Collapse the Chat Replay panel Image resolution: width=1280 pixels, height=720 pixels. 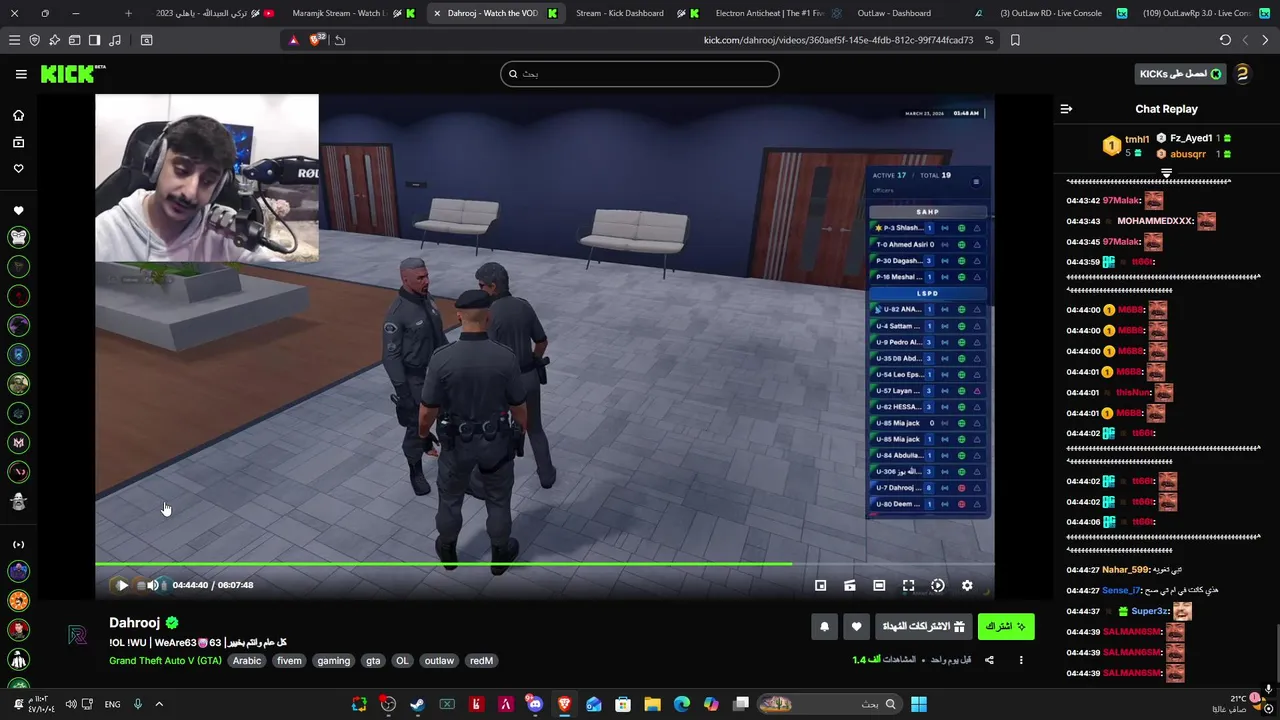[1066, 109]
